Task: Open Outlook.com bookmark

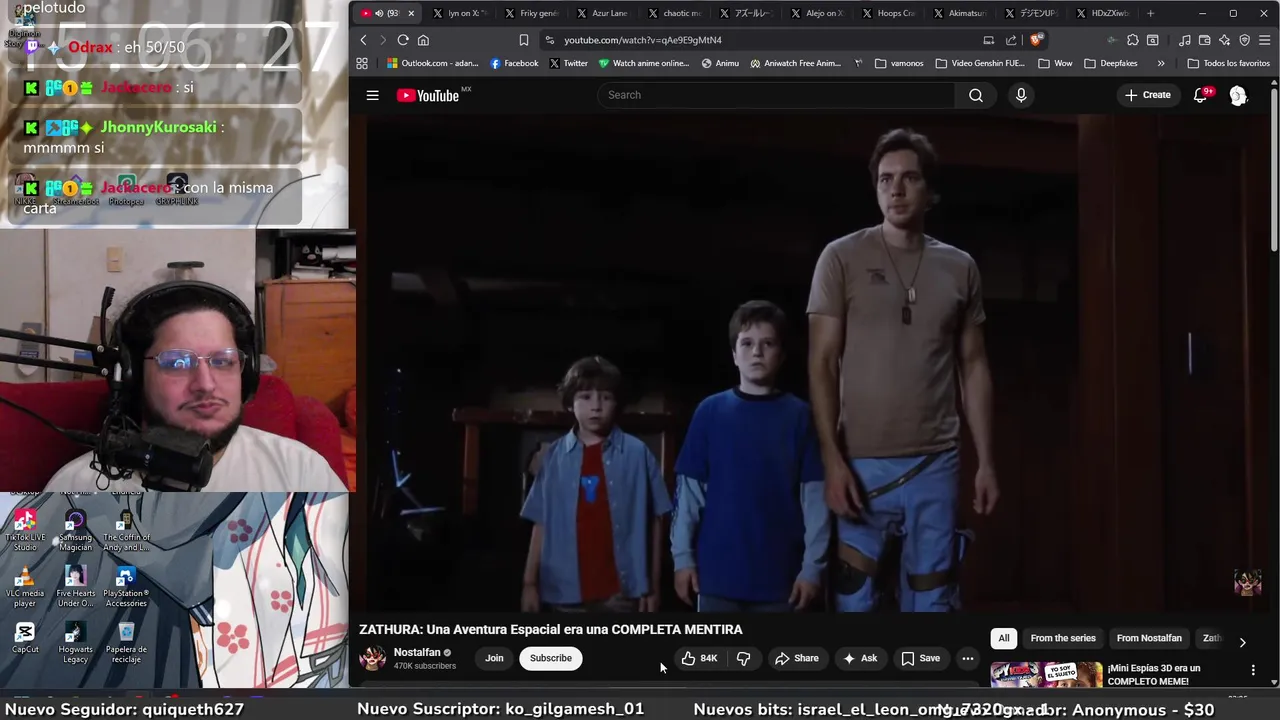Action: 433,63
